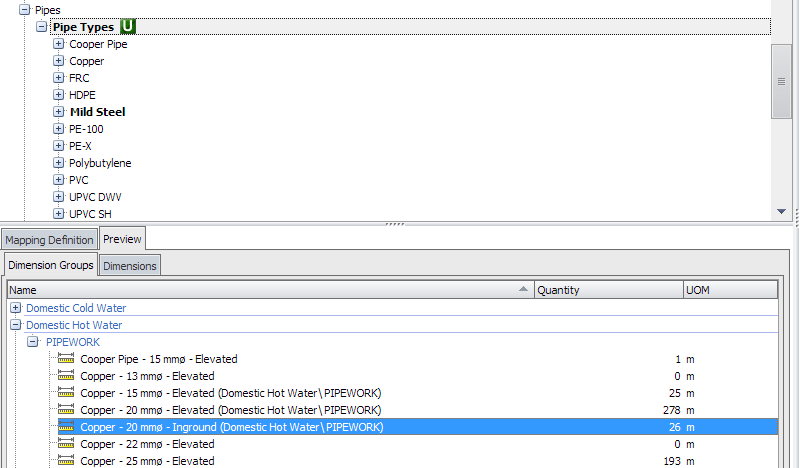Open the Dimensions tab
This screenshot has height=468, width=800.
[130, 266]
